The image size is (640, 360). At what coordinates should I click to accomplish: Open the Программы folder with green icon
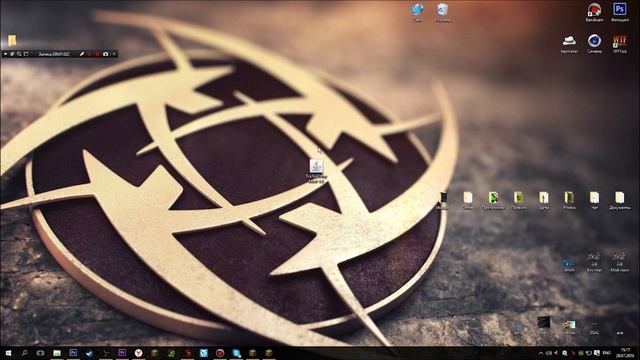click(493, 200)
